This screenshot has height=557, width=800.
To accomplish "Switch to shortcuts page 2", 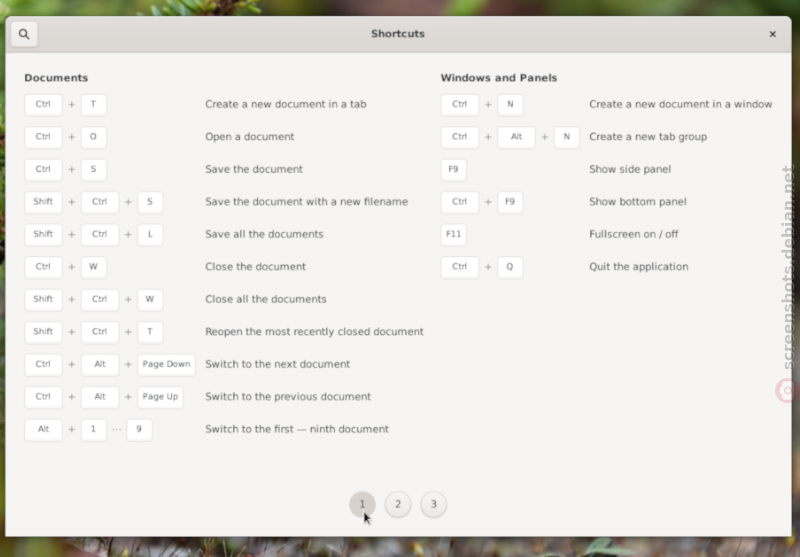I will tap(398, 504).
